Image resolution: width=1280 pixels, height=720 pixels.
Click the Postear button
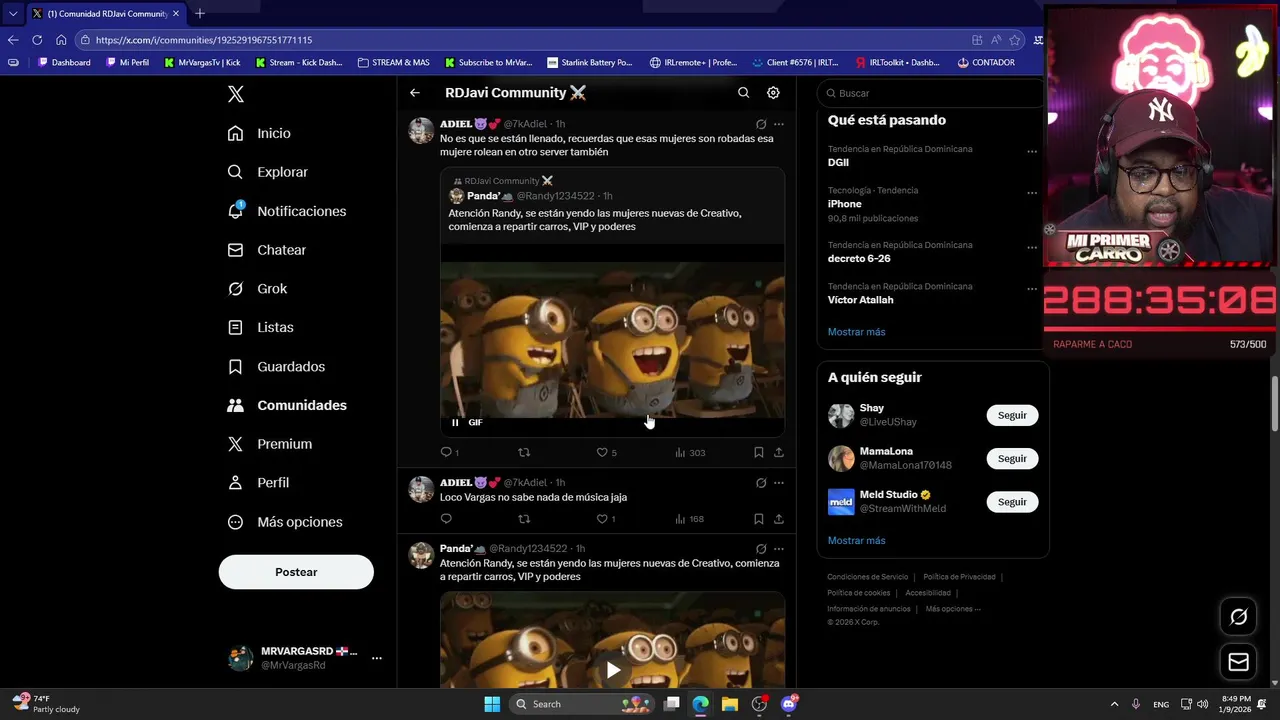(296, 572)
